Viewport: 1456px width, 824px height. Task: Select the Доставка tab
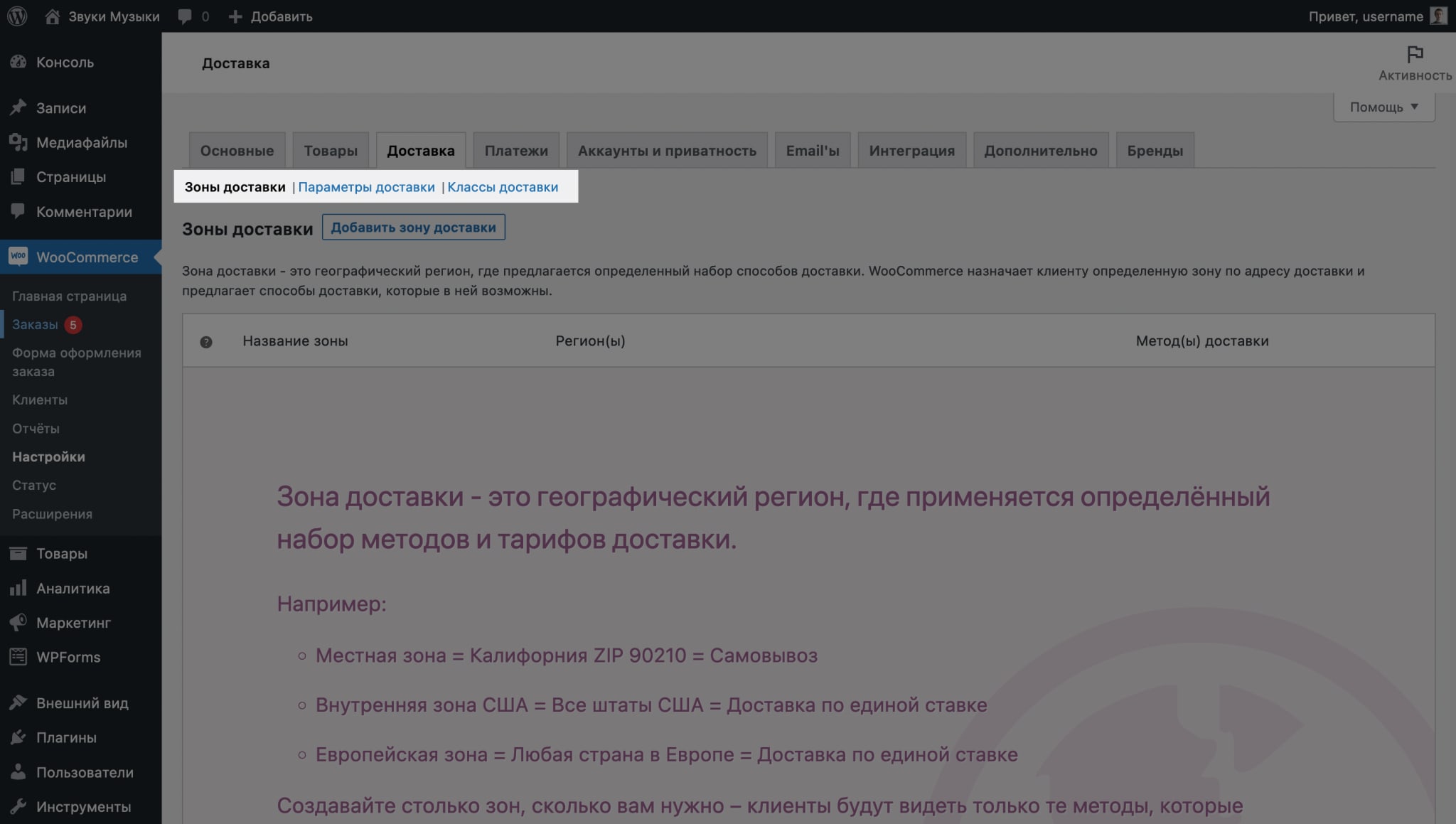click(421, 150)
